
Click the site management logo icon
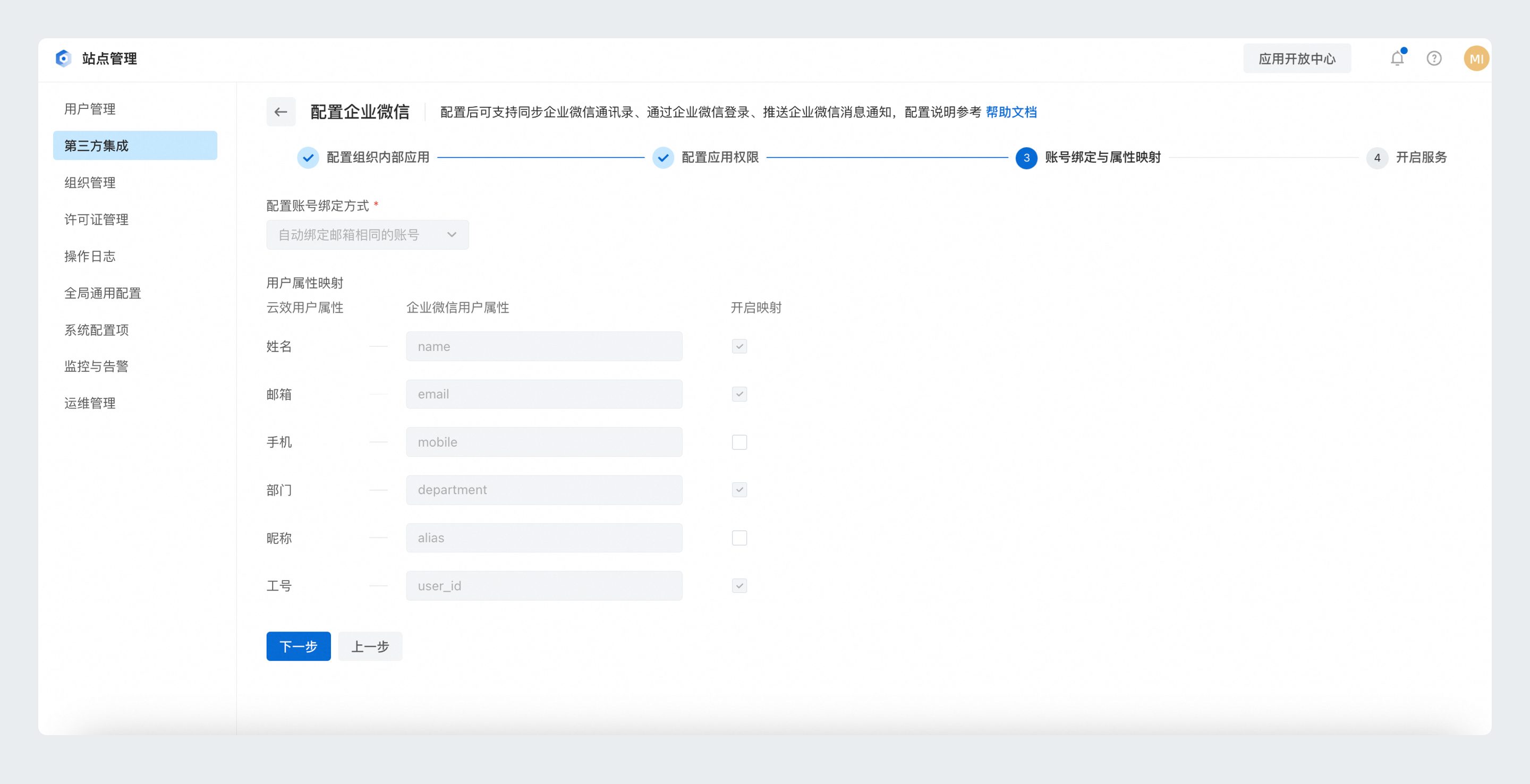[x=64, y=58]
